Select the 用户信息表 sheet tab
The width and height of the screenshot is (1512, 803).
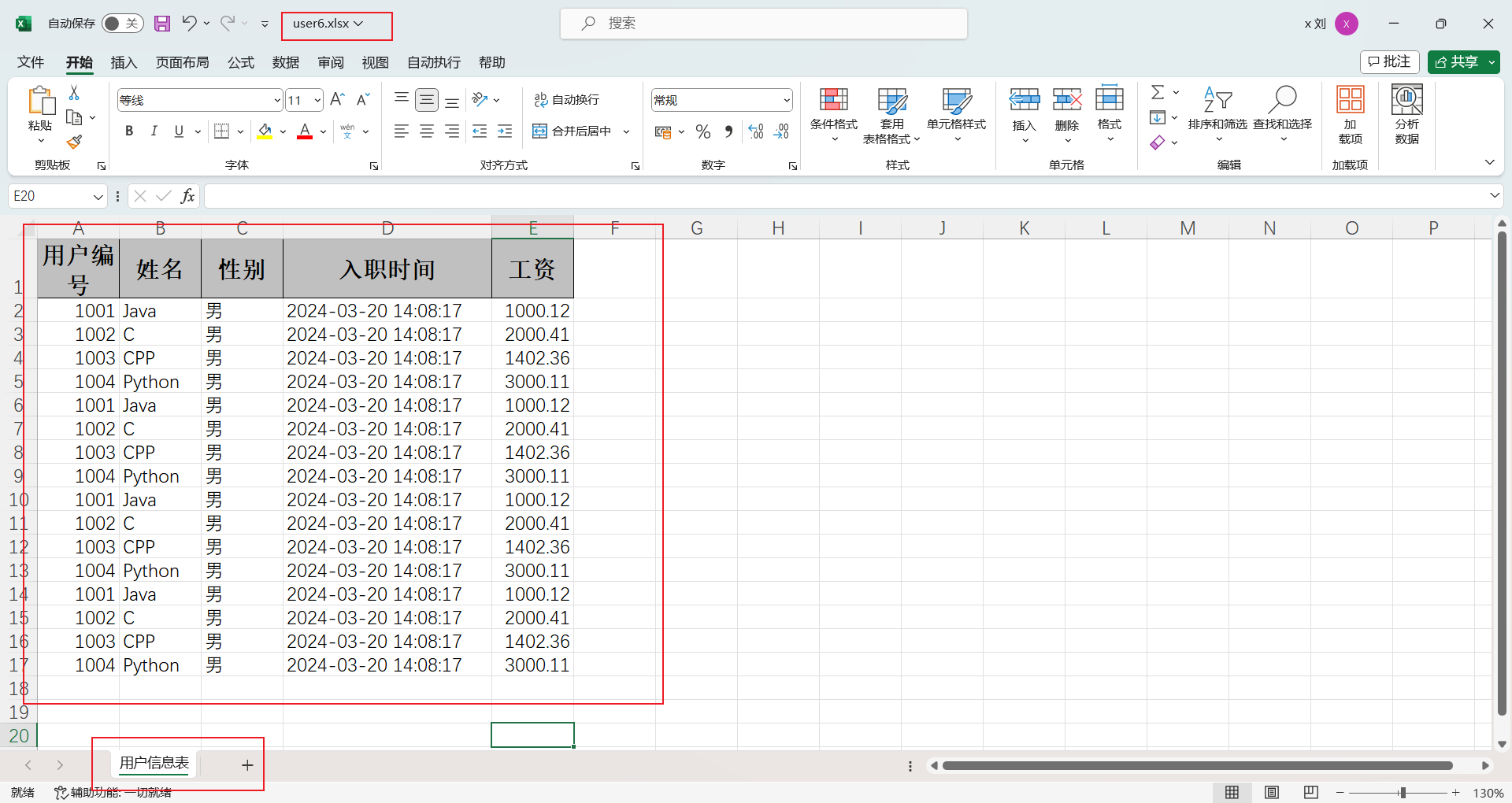154,763
